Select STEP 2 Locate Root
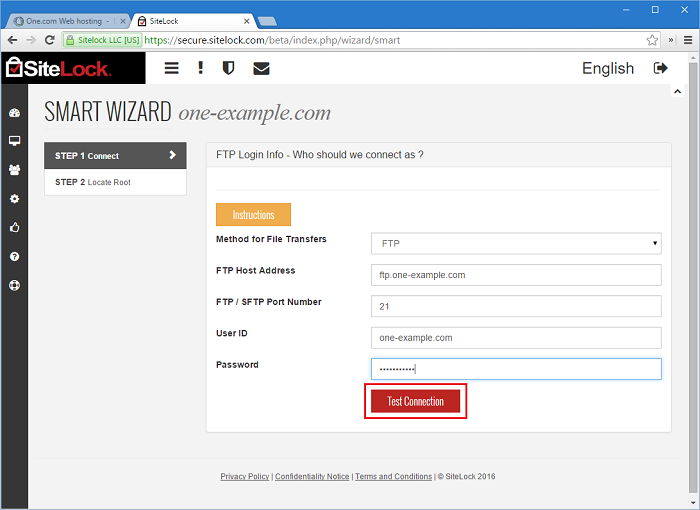This screenshot has height=510, width=700. tap(115, 182)
